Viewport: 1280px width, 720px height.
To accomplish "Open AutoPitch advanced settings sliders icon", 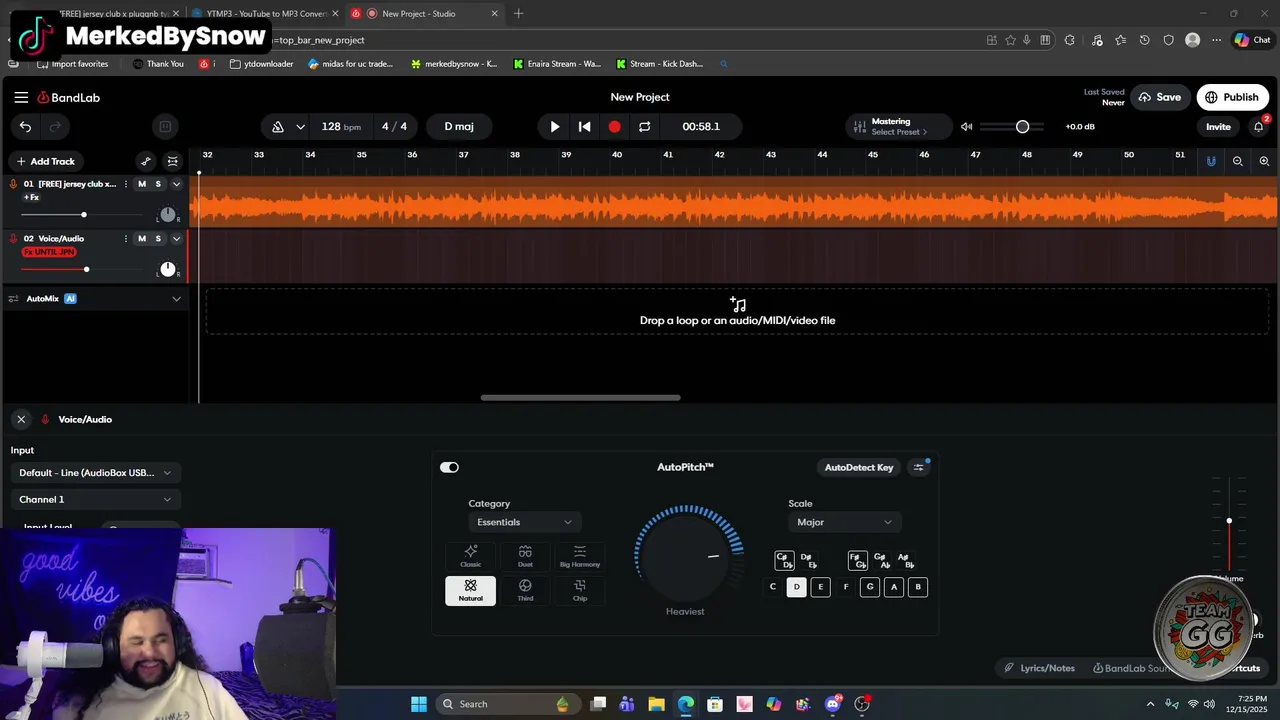I will coord(919,467).
